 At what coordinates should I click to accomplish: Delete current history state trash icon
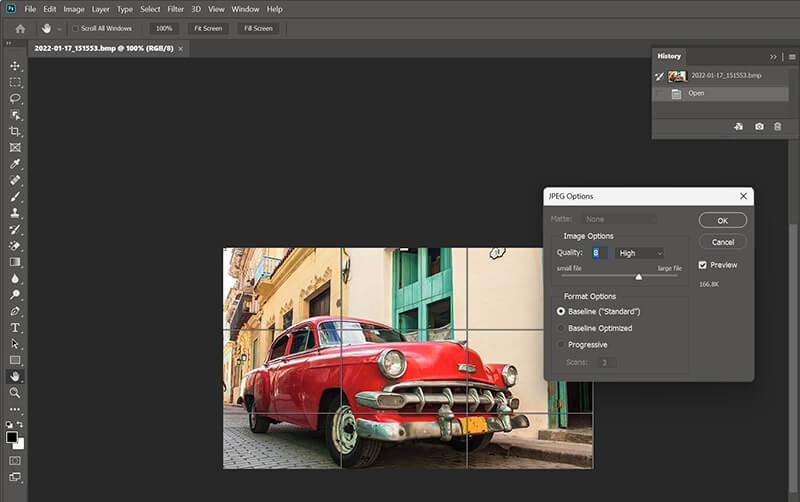(778, 127)
